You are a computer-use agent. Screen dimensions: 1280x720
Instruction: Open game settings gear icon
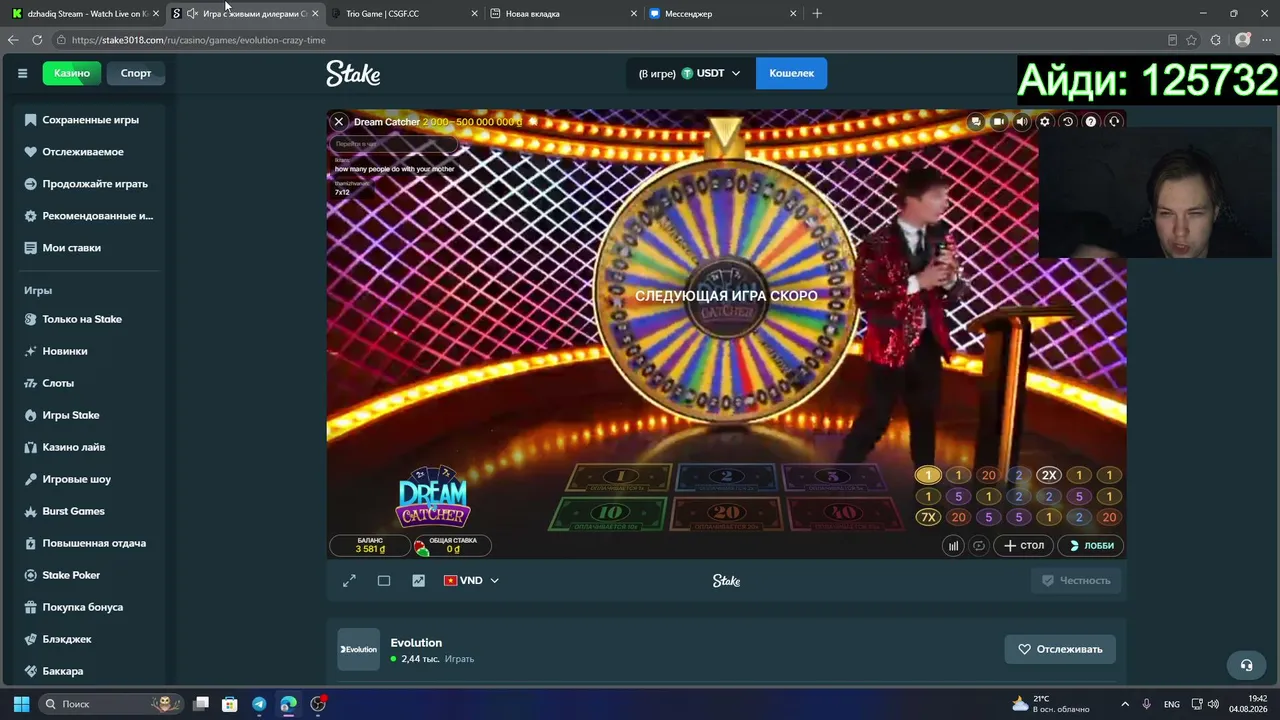point(1045,121)
